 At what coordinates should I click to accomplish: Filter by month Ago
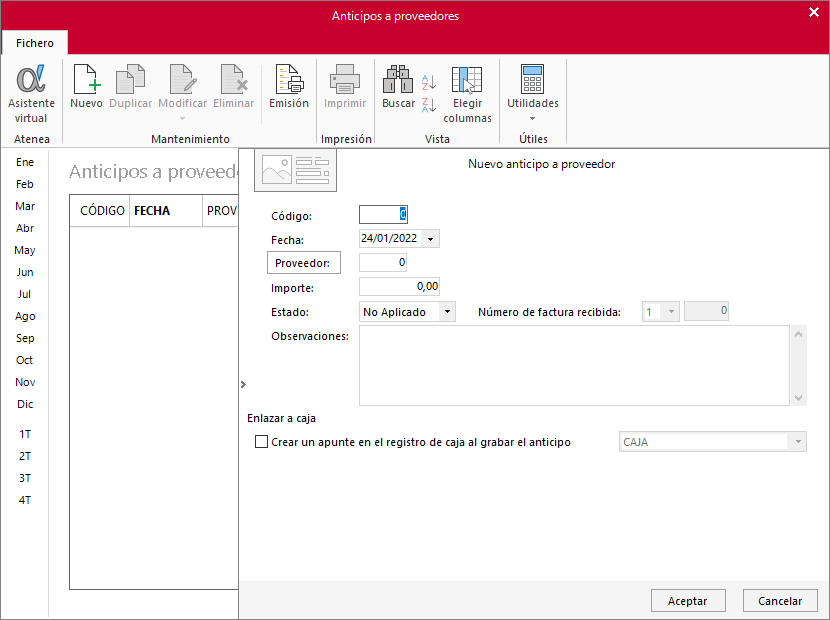point(25,316)
